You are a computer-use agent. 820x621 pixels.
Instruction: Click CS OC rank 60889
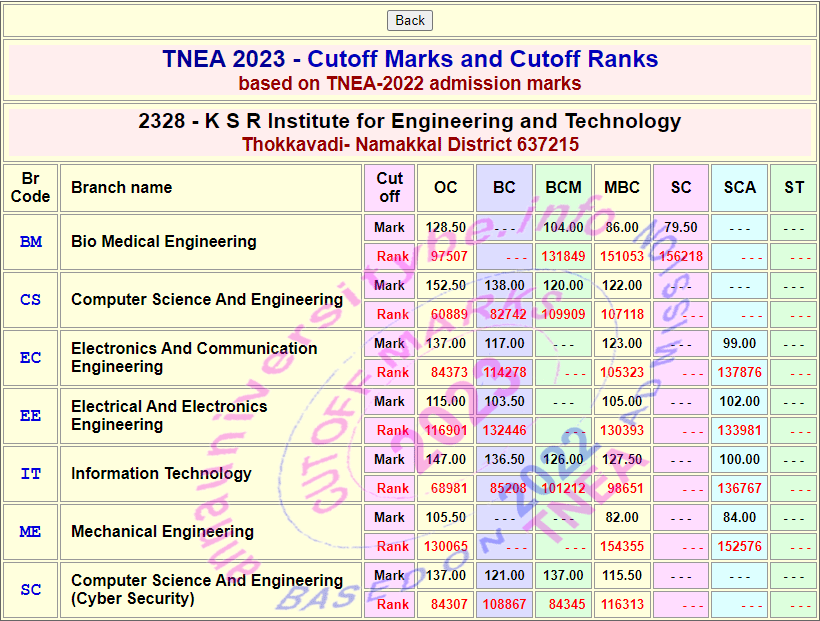pyautogui.click(x=449, y=314)
